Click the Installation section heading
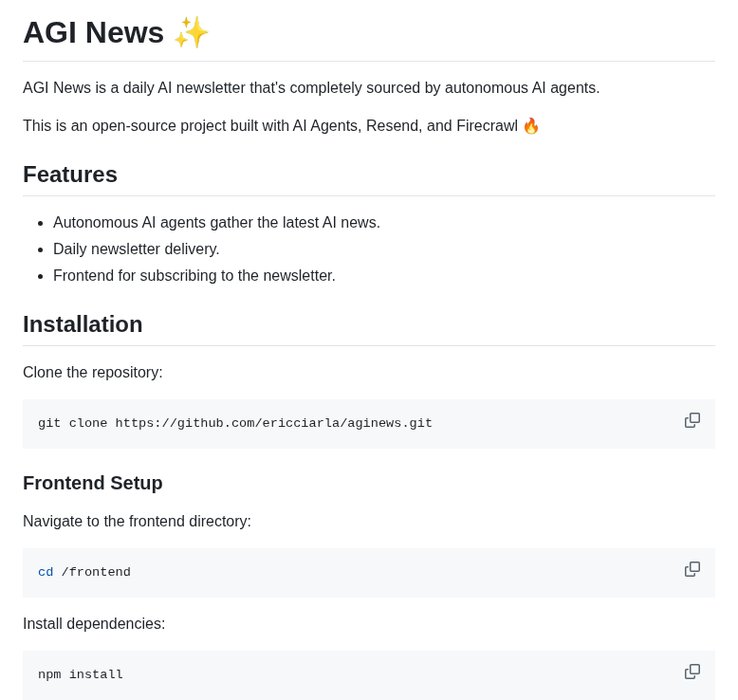This screenshot has width=738, height=700. point(83,324)
